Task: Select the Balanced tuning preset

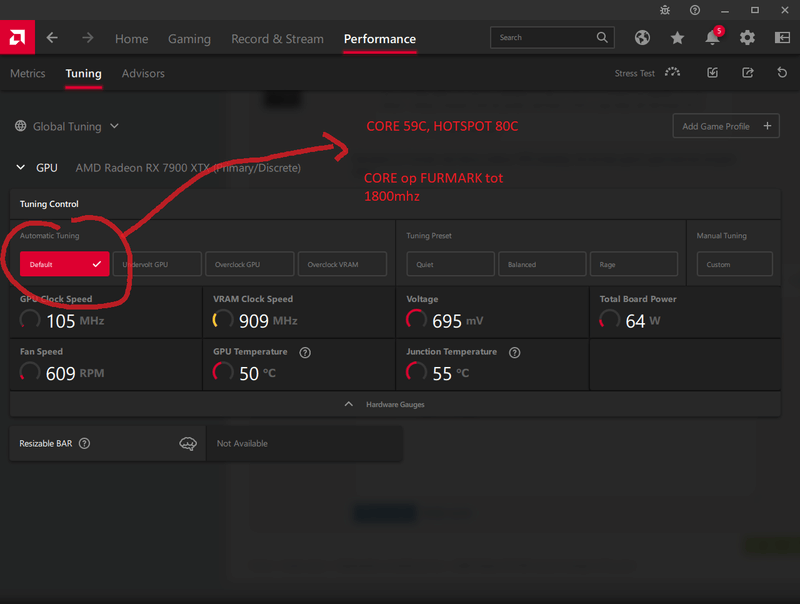Action: coord(542,264)
